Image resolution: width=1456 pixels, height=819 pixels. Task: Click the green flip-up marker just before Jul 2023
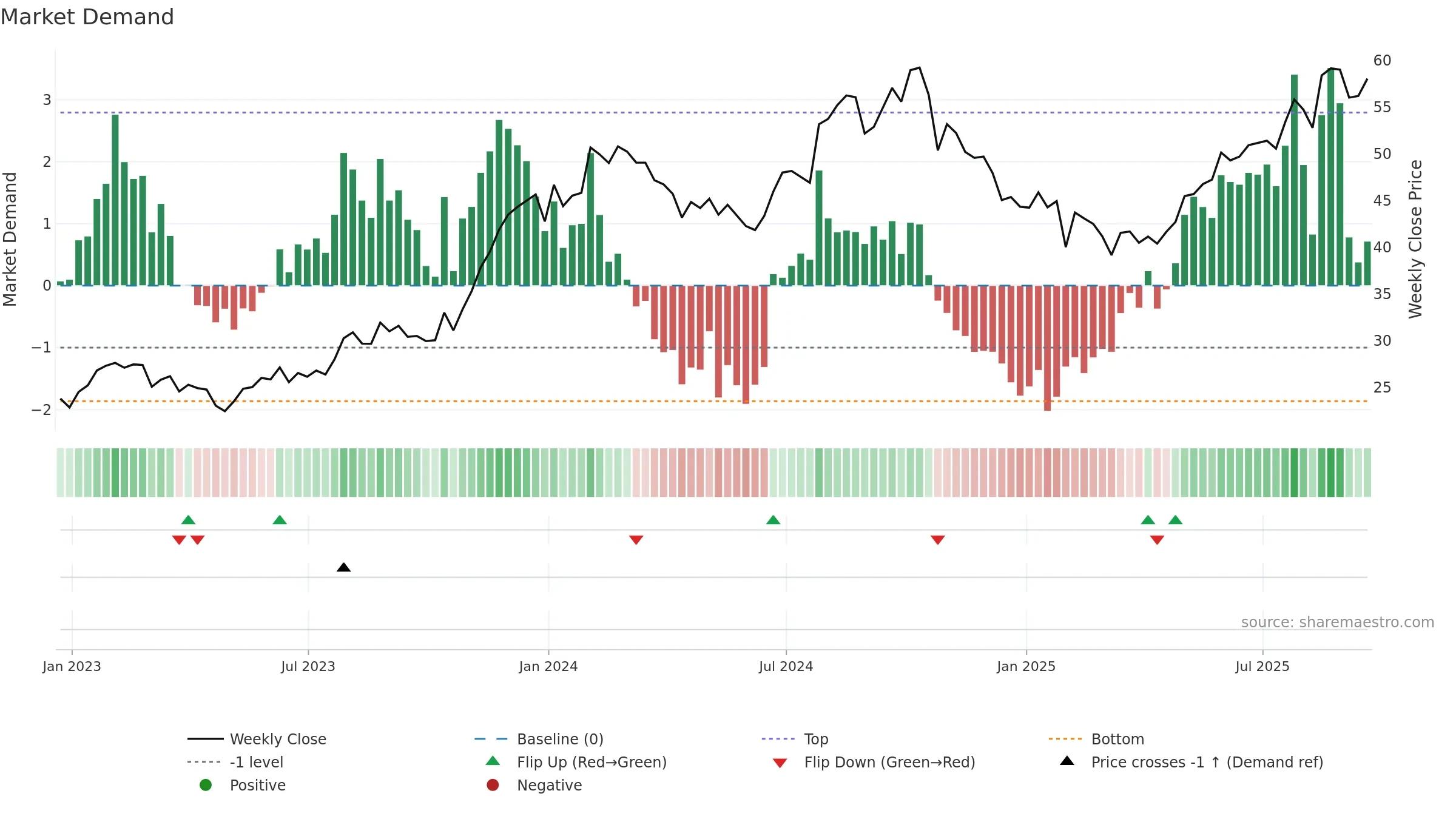click(280, 520)
